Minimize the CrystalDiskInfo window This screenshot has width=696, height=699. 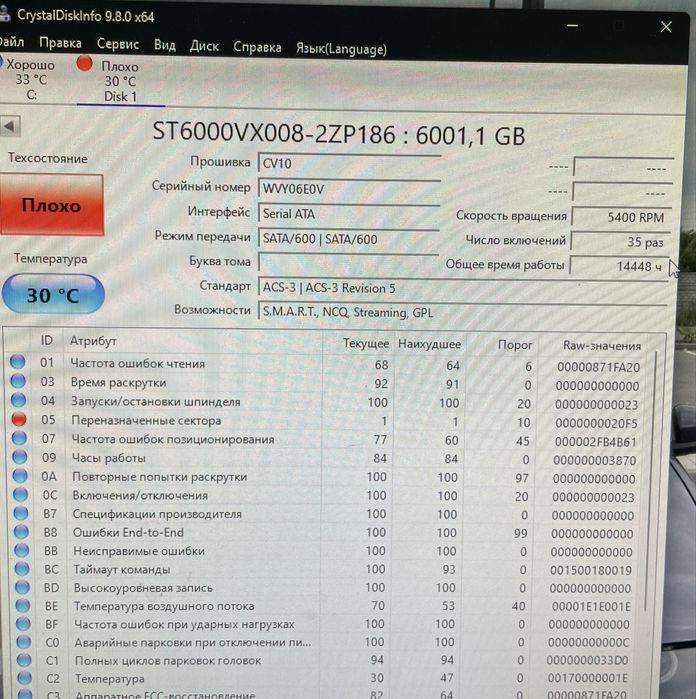pyautogui.click(x=572, y=25)
